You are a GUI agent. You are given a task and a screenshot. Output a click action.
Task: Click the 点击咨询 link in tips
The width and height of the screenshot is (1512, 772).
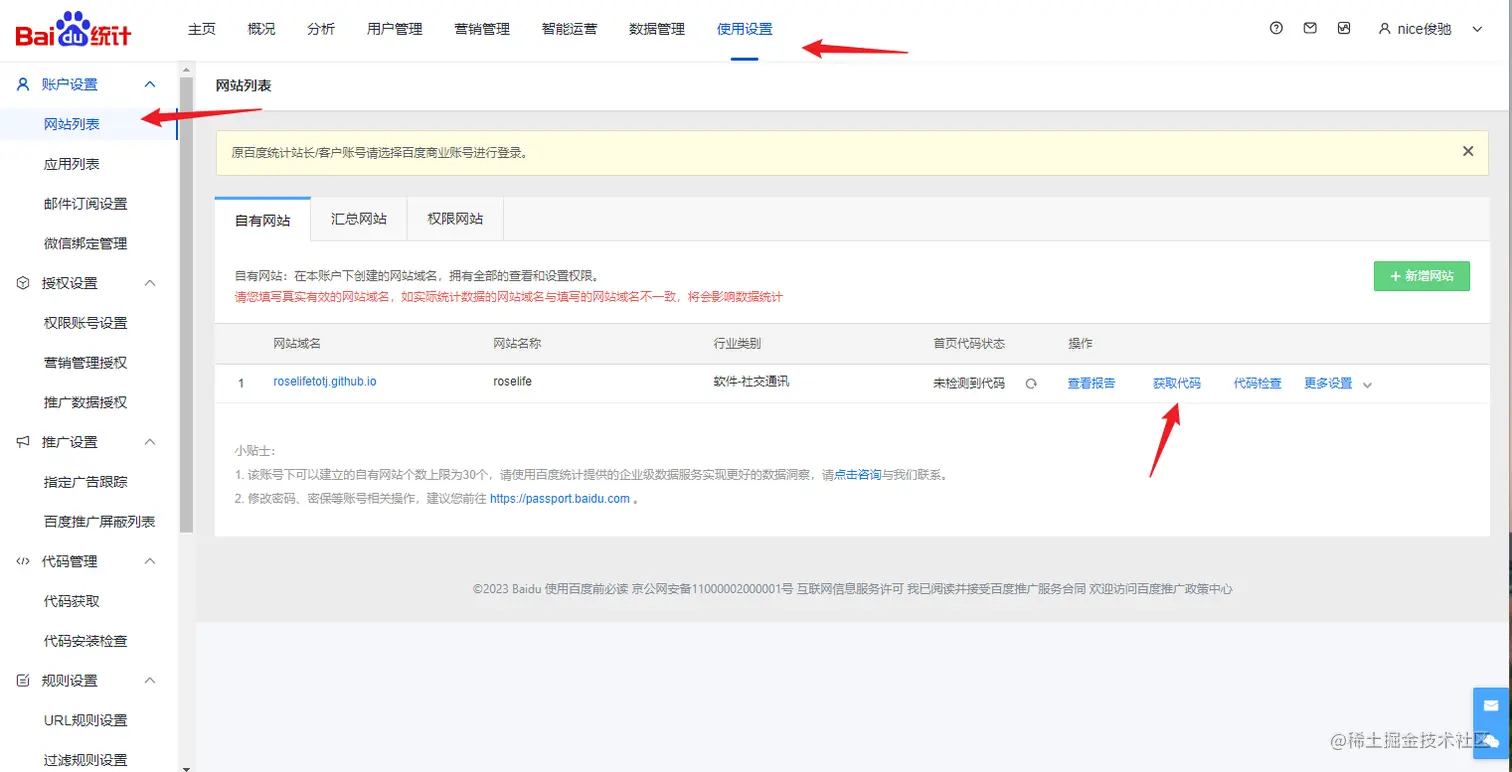click(x=858, y=476)
